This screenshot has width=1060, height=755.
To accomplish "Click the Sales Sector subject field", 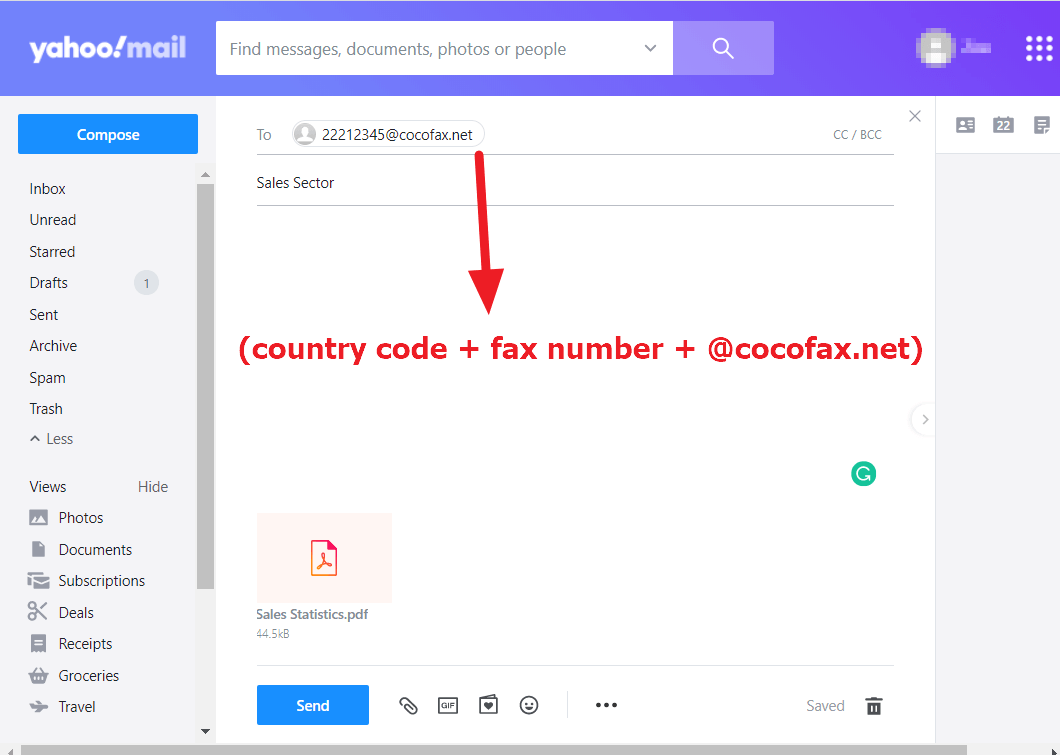I will [575, 182].
